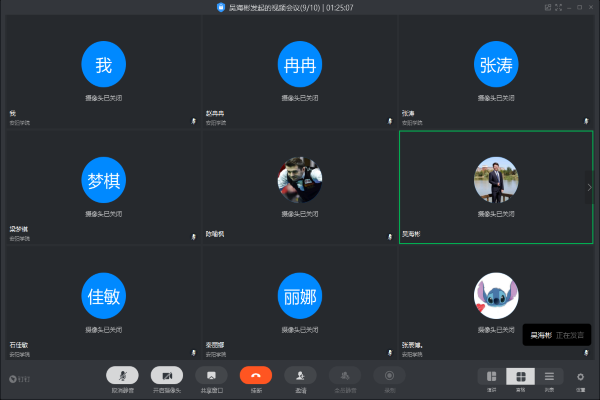Image resolution: width=600 pixels, height=400 pixels.
Task: Enter fullscreen using the title bar icon
Action: click(x=559, y=7)
